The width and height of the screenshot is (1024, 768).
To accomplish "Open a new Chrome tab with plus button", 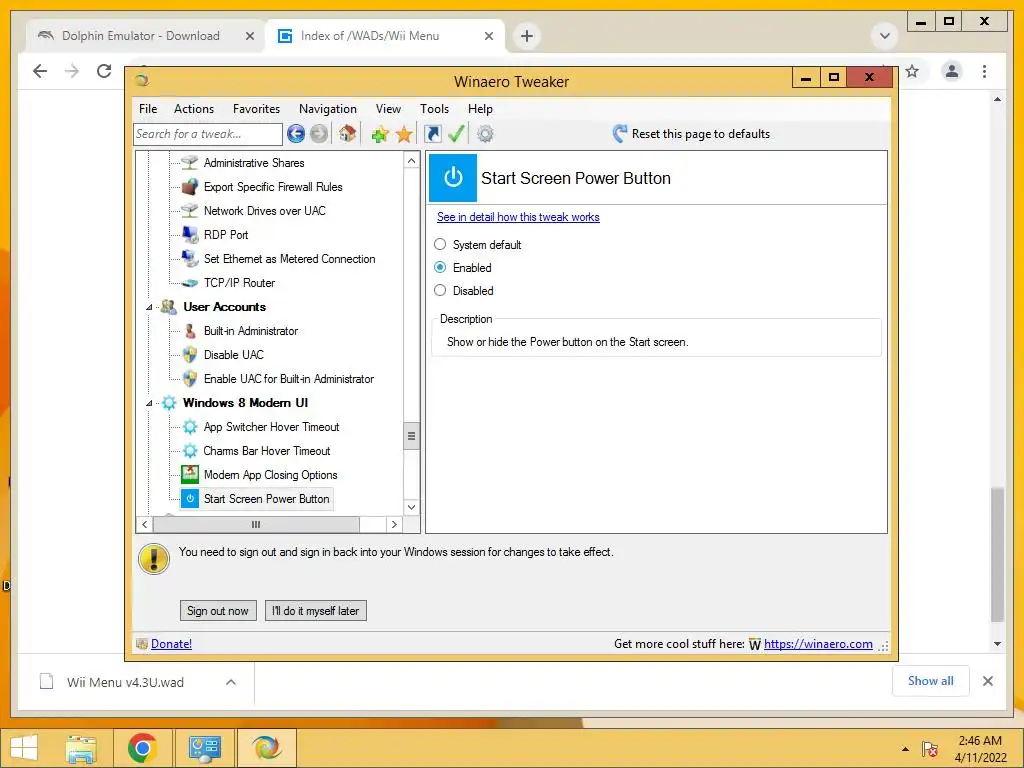I will (x=527, y=36).
